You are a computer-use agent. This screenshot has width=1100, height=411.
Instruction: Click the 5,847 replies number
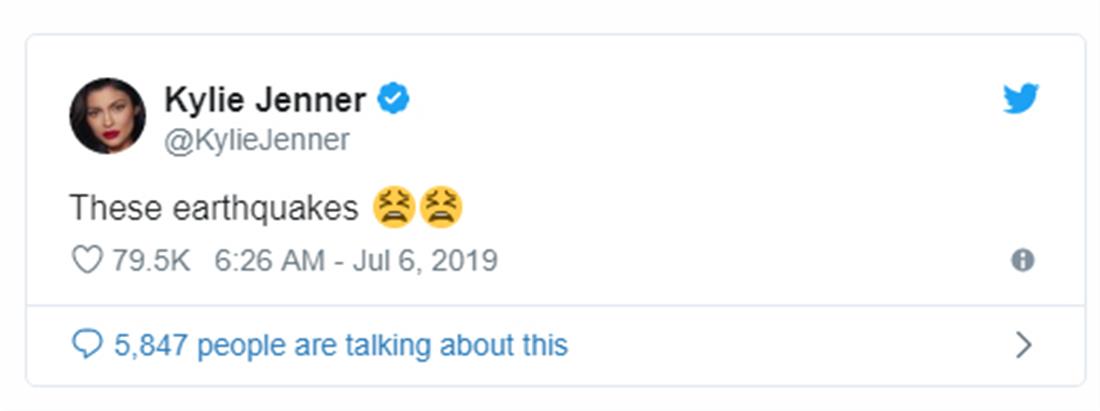(151, 346)
